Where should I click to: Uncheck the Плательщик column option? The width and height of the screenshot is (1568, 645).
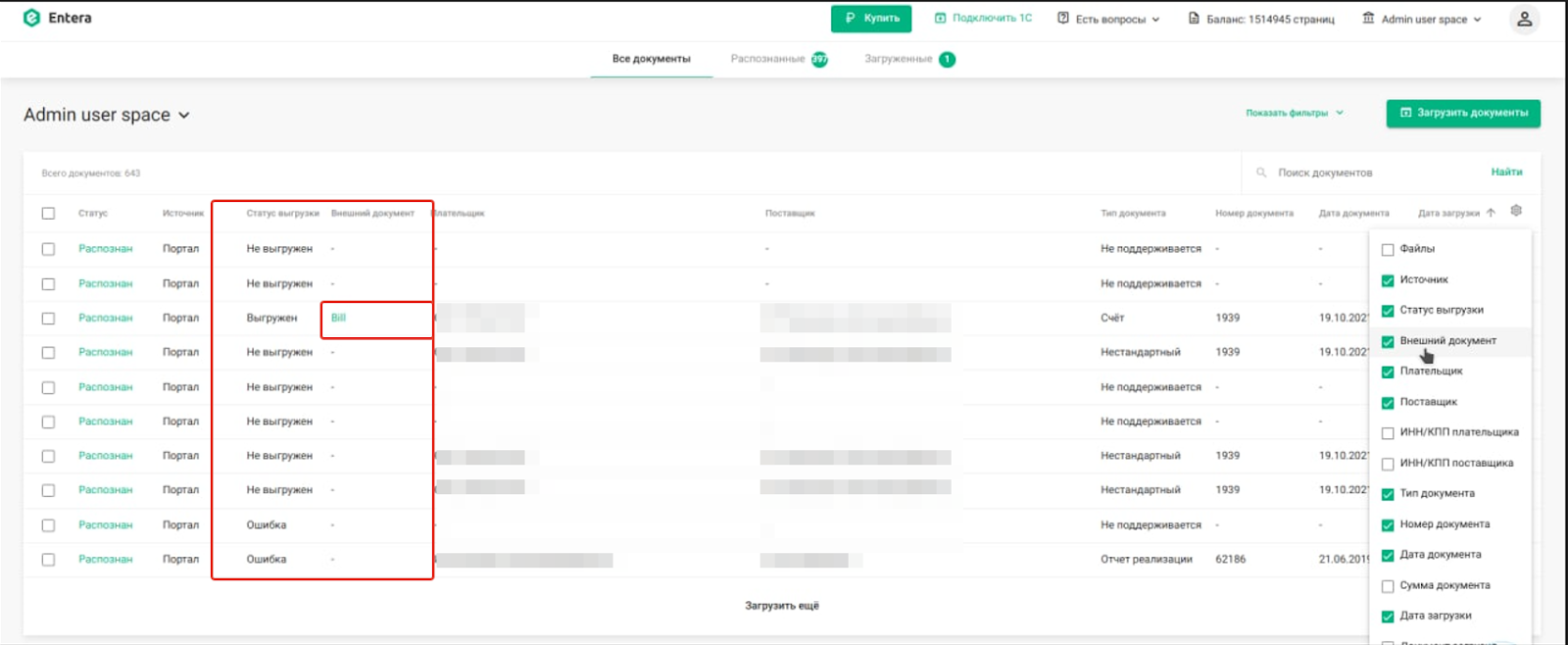1388,372
